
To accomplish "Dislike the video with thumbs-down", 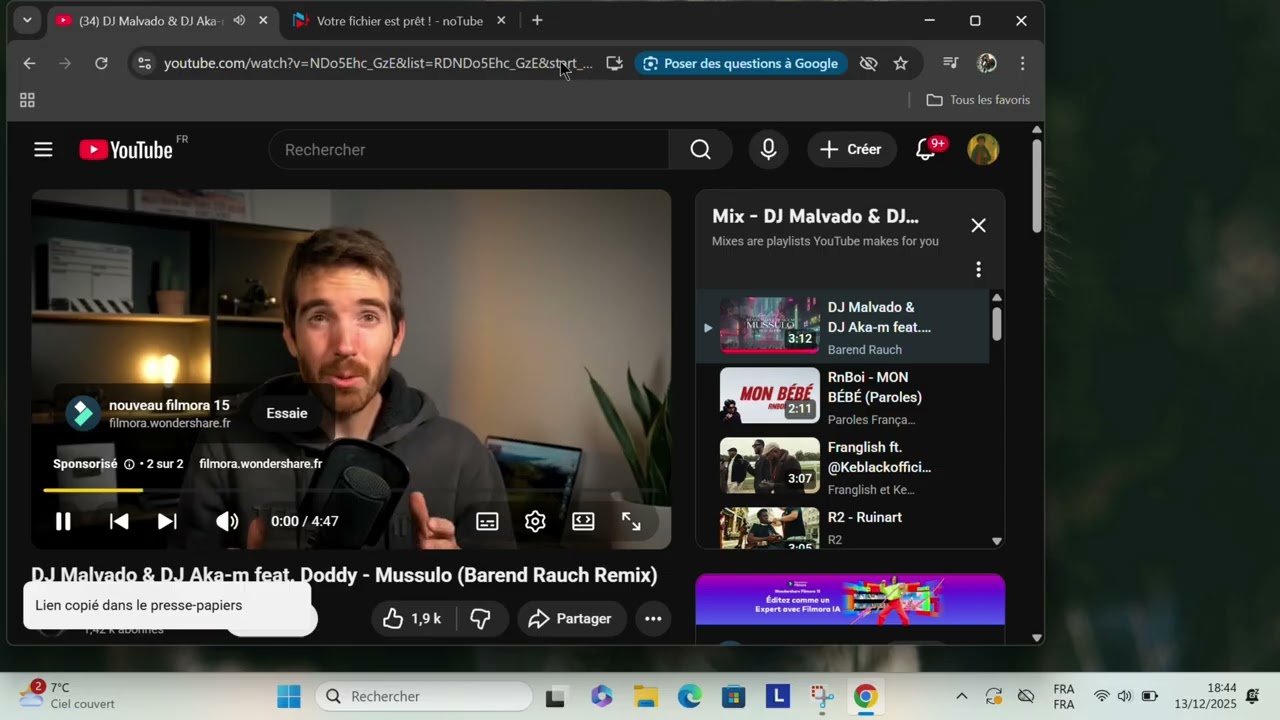I will click(x=481, y=619).
